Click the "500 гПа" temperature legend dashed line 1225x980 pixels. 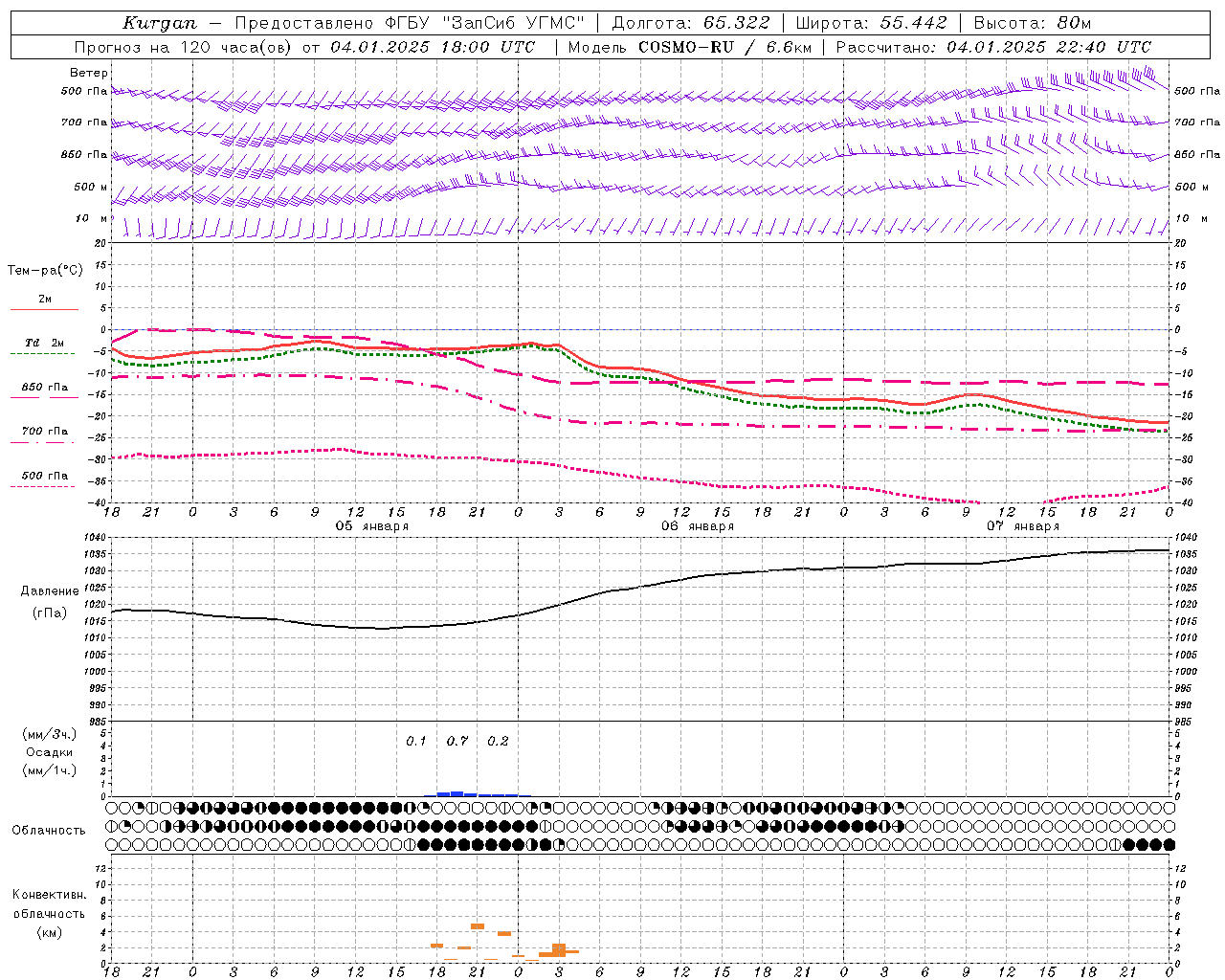pyautogui.click(x=42, y=486)
